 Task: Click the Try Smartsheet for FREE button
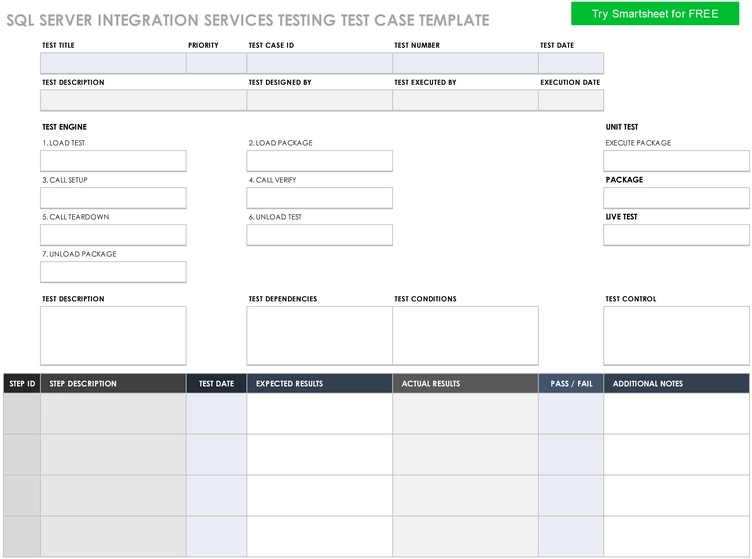click(x=655, y=13)
